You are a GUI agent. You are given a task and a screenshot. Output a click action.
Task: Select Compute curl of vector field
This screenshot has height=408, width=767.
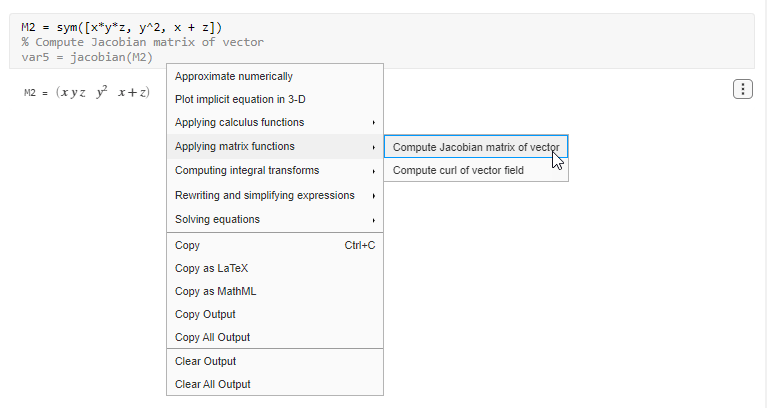pyautogui.click(x=458, y=170)
